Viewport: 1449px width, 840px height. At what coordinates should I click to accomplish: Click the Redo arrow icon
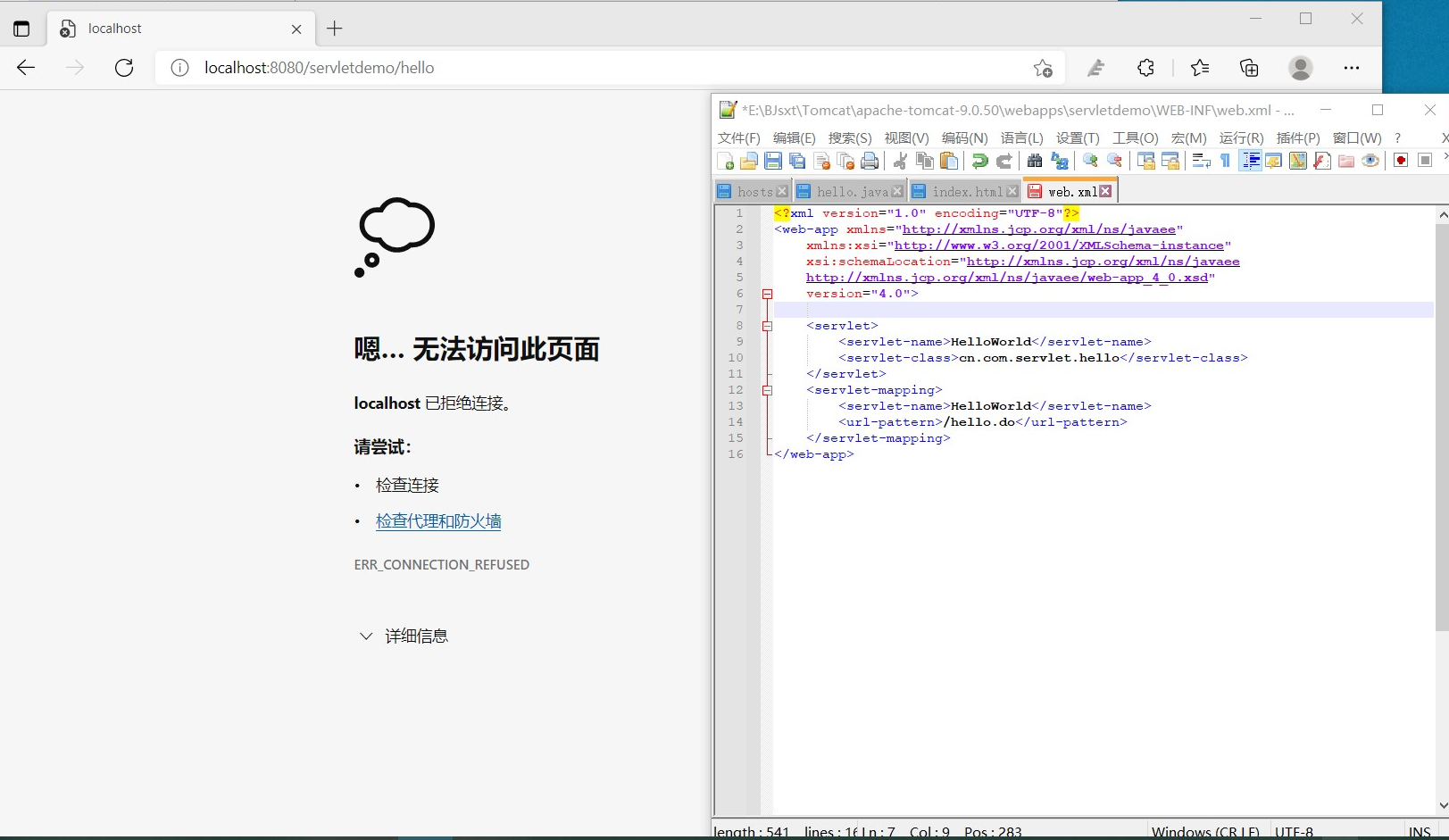click(1003, 161)
